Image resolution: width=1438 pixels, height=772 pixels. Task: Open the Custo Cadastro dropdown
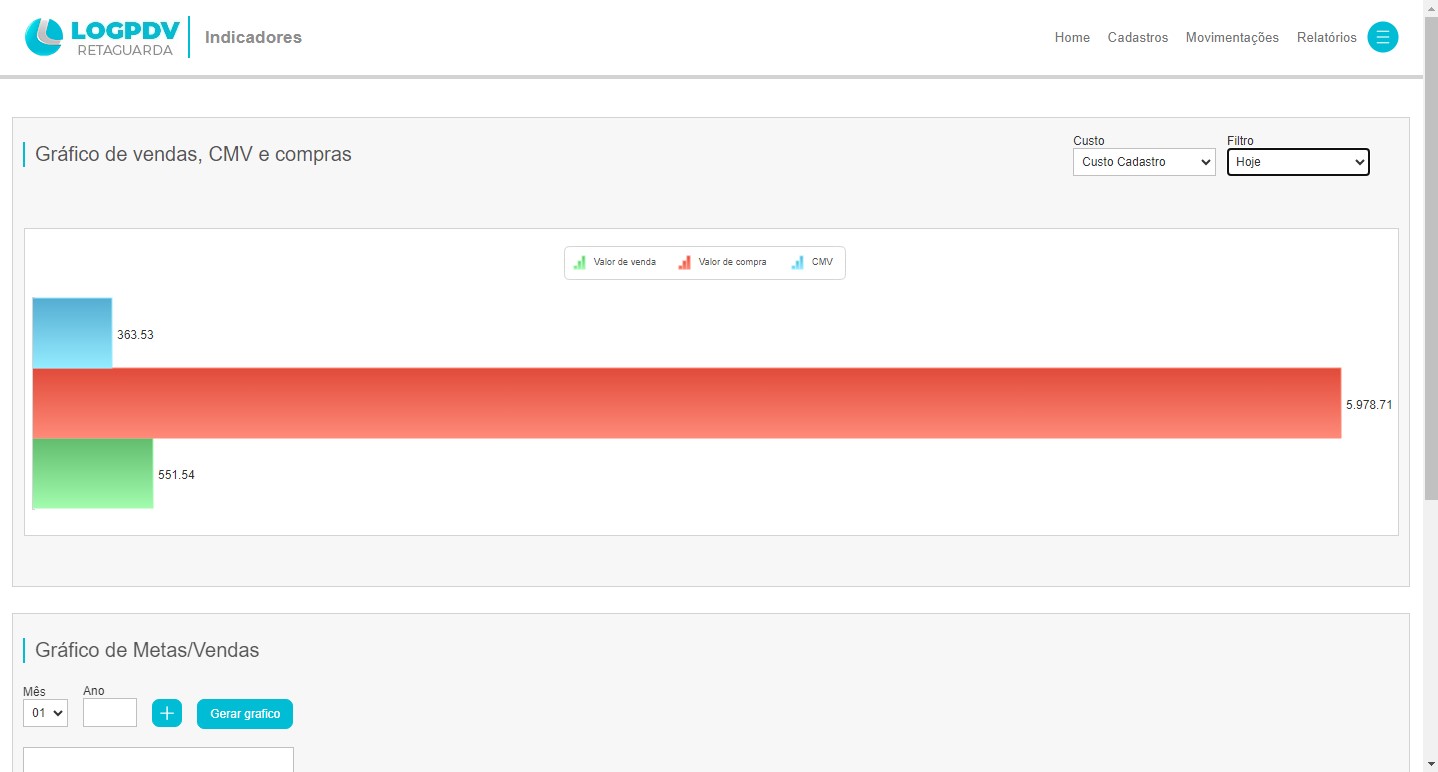coord(1143,162)
